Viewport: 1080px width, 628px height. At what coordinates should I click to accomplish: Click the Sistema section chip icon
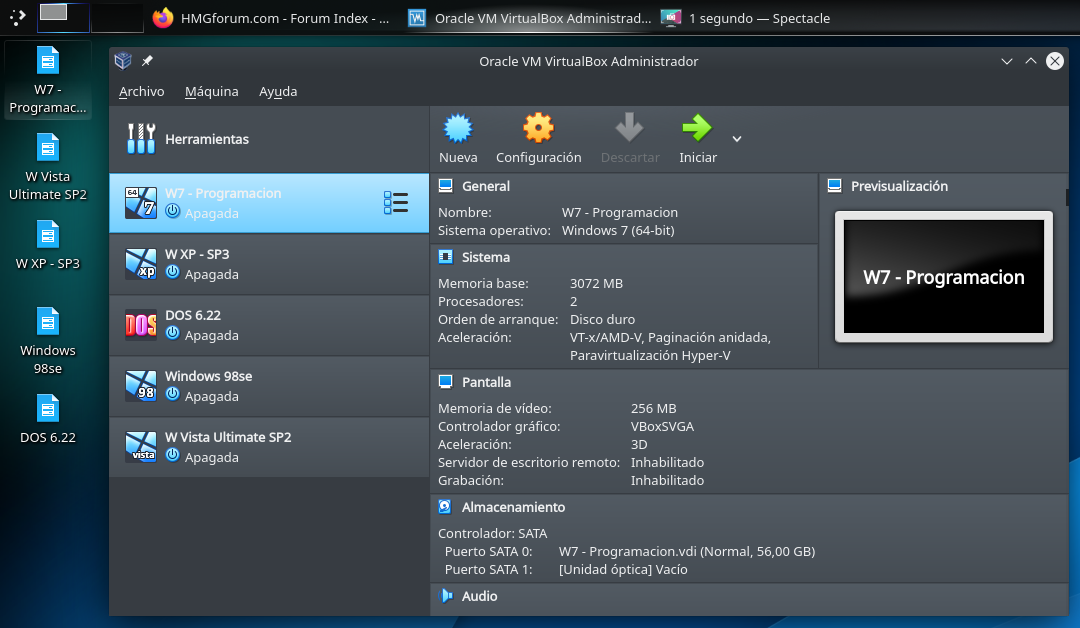pyautogui.click(x=446, y=257)
